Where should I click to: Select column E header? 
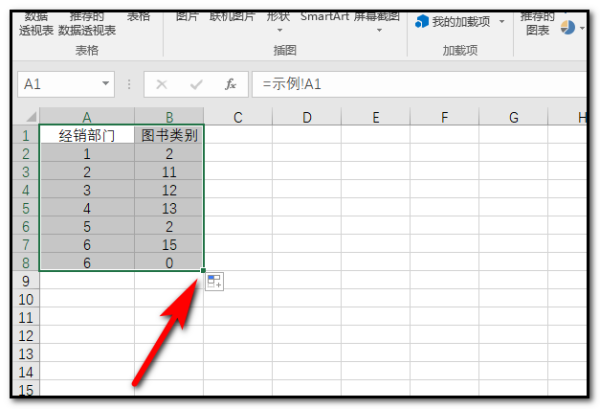point(375,116)
